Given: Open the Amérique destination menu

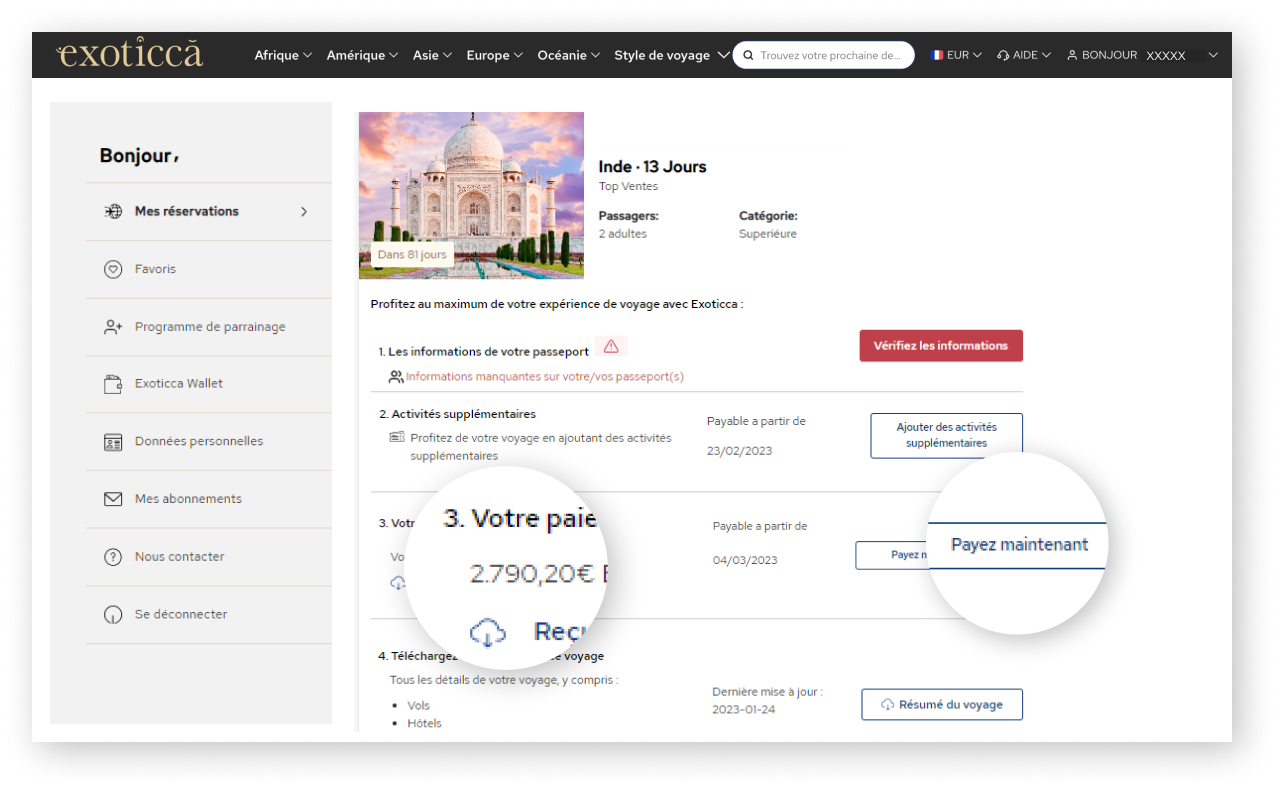Looking at the screenshot, I should coord(362,55).
